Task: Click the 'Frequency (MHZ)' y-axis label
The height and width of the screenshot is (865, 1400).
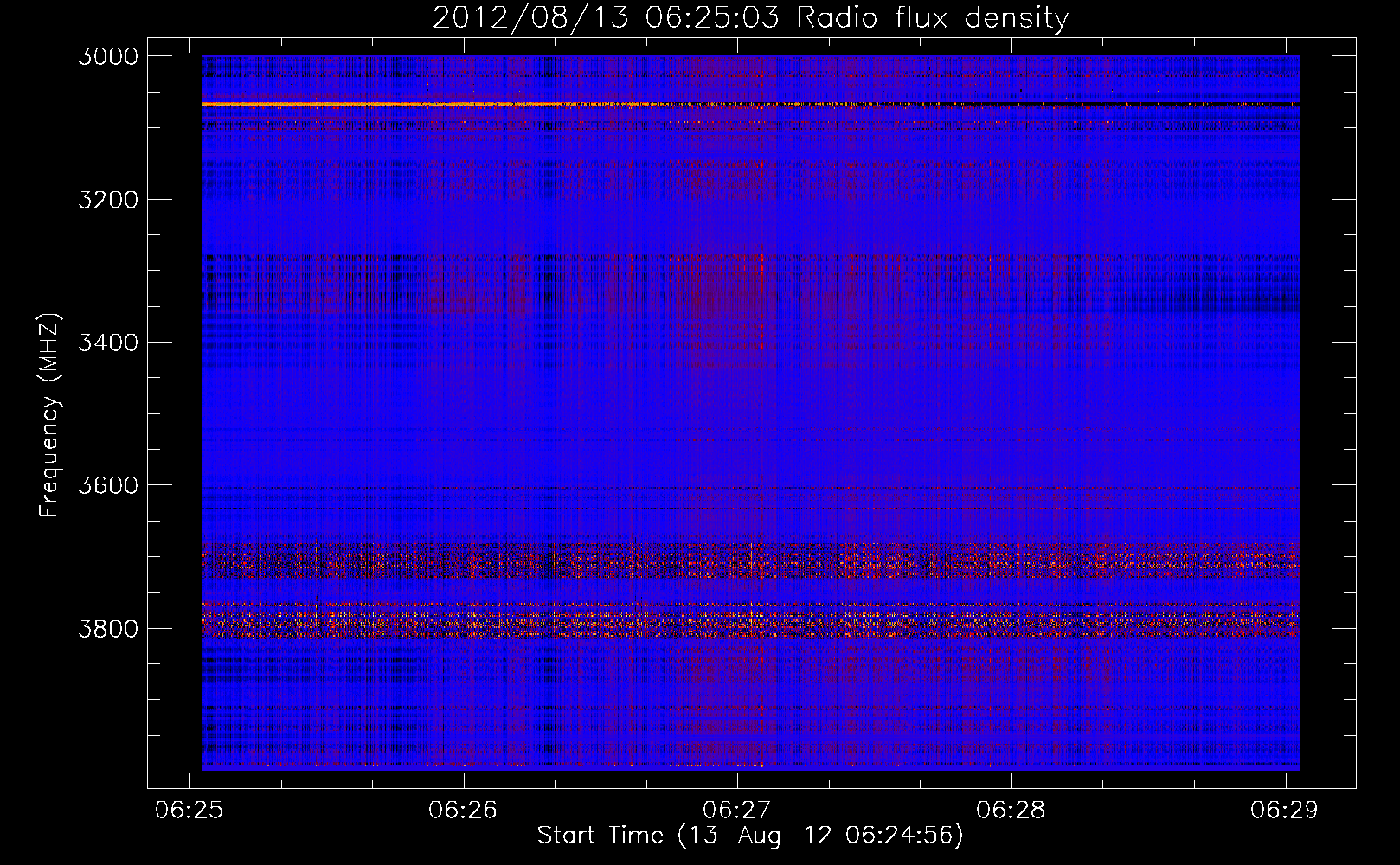Action: tap(49, 415)
